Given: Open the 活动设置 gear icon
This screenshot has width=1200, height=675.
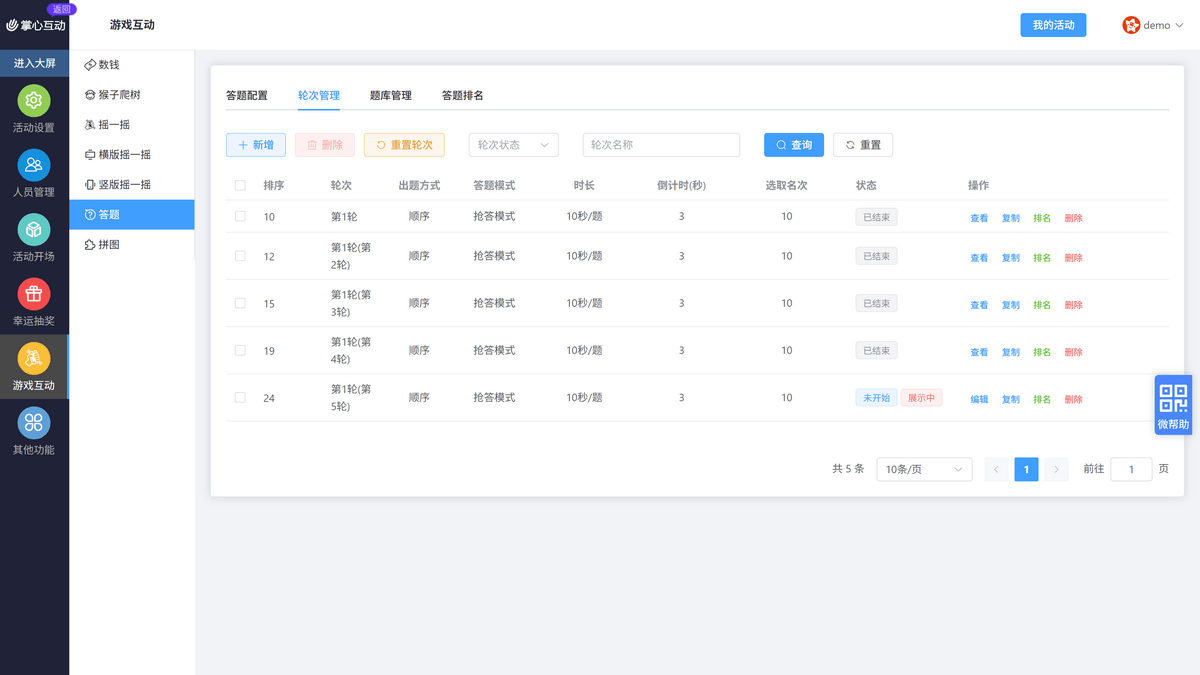Looking at the screenshot, I should tap(34, 100).
